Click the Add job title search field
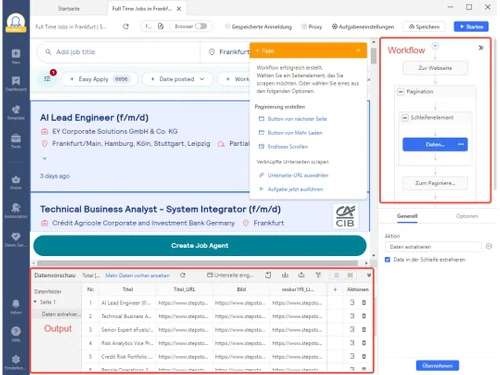 pyautogui.click(x=118, y=52)
